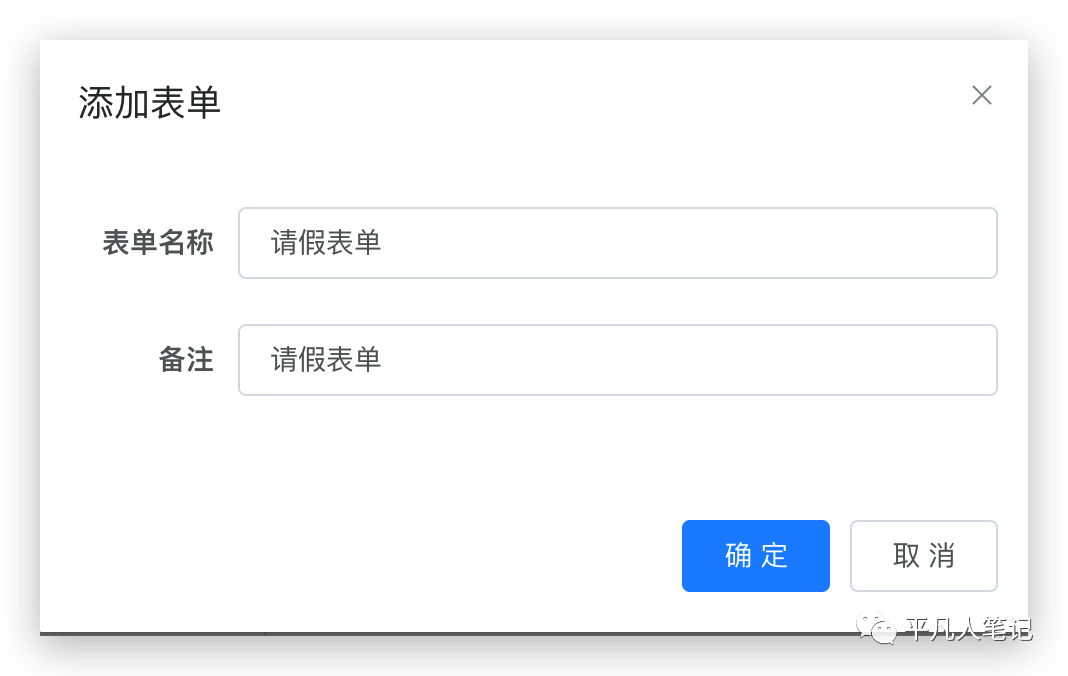Select the 表单名称 field label

[158, 243]
